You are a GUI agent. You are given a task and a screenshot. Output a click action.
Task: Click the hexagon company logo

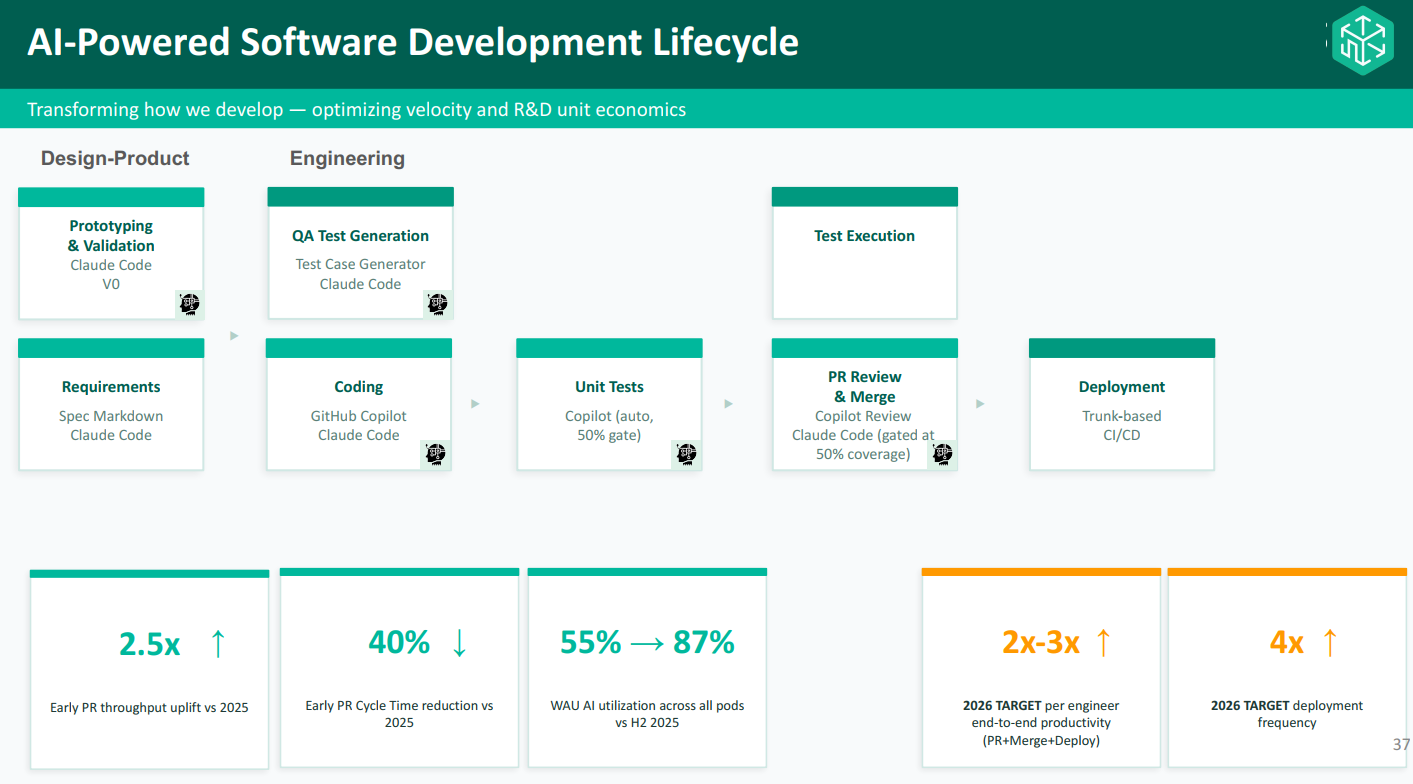(1362, 41)
